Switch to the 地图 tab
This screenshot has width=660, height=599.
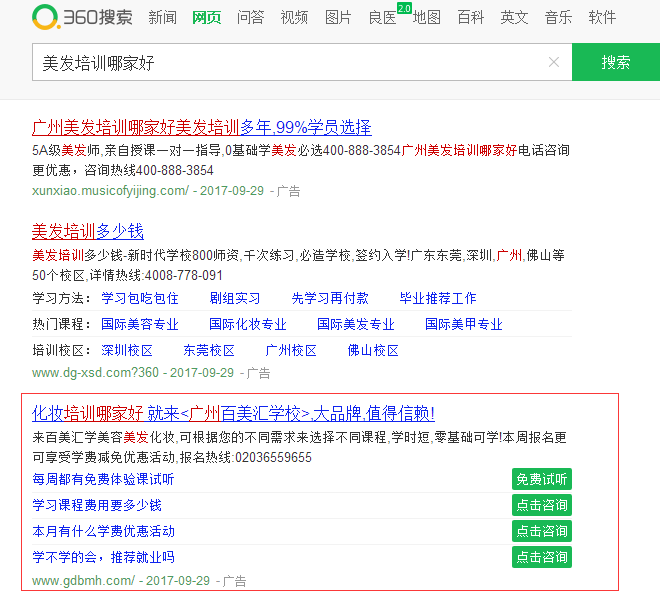coord(427,18)
